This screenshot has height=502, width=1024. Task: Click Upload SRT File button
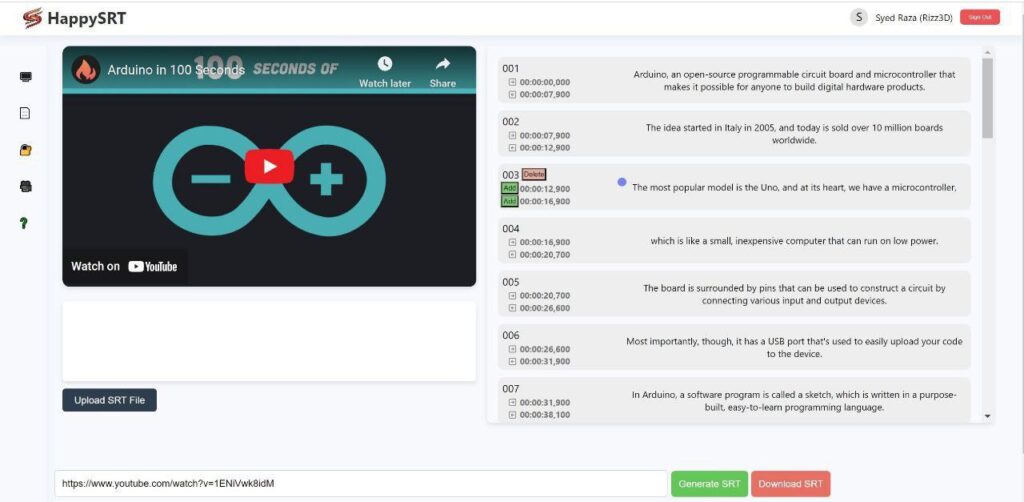pos(109,400)
